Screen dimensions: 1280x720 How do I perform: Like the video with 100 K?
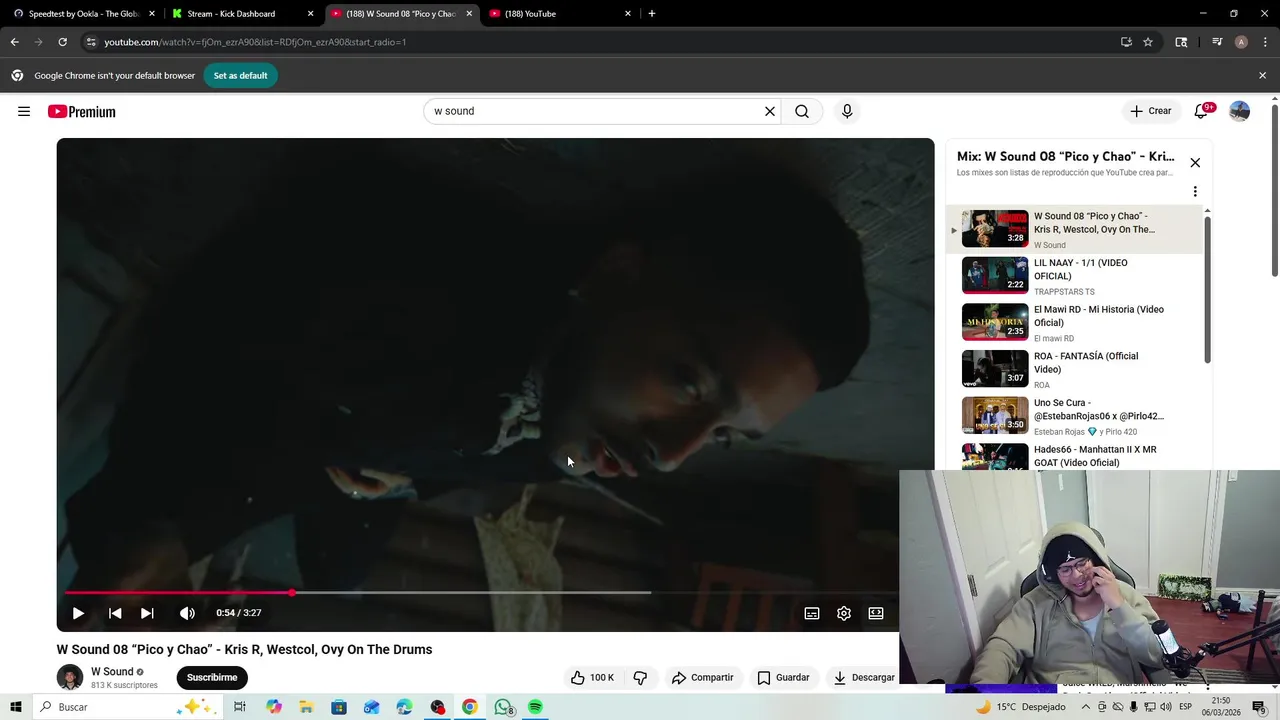point(591,677)
